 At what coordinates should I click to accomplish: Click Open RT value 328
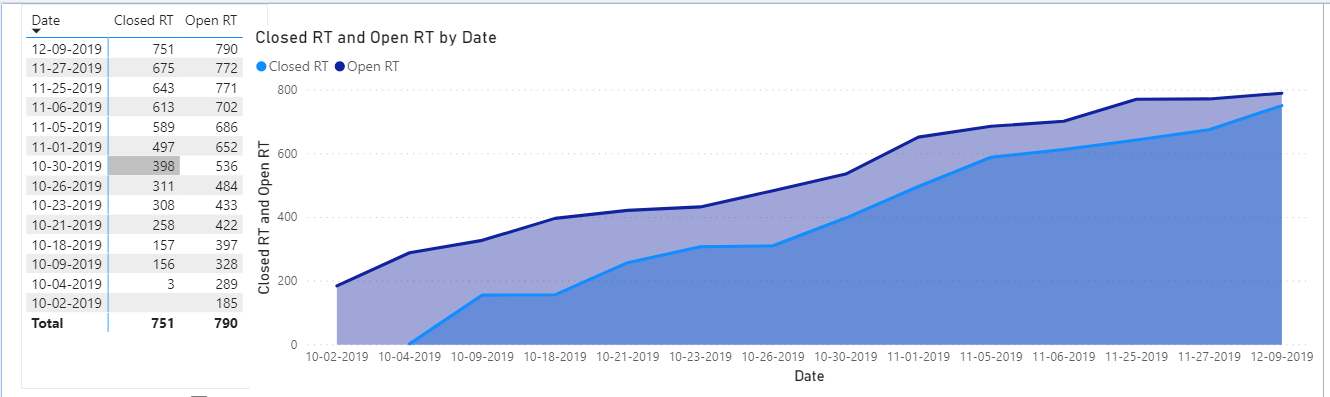227,264
